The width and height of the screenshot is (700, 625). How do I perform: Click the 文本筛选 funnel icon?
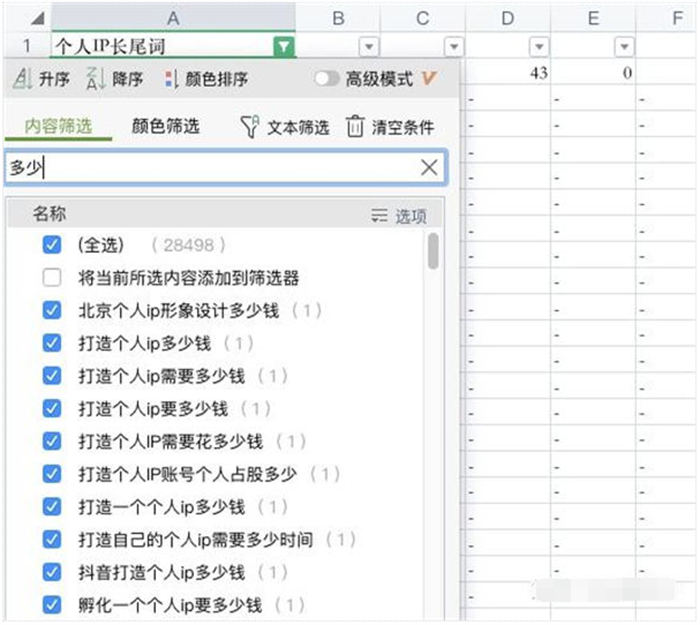250,127
